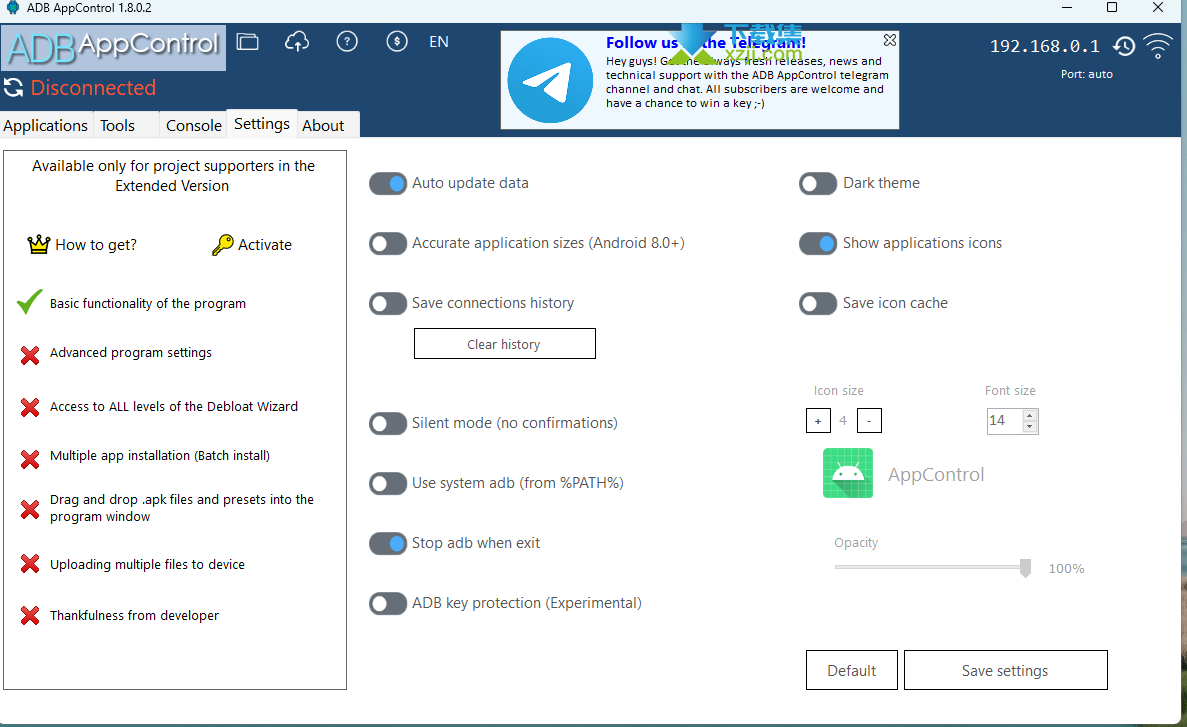The image size is (1187, 727).
Task: Disable the Auto update data toggle
Action: point(388,183)
